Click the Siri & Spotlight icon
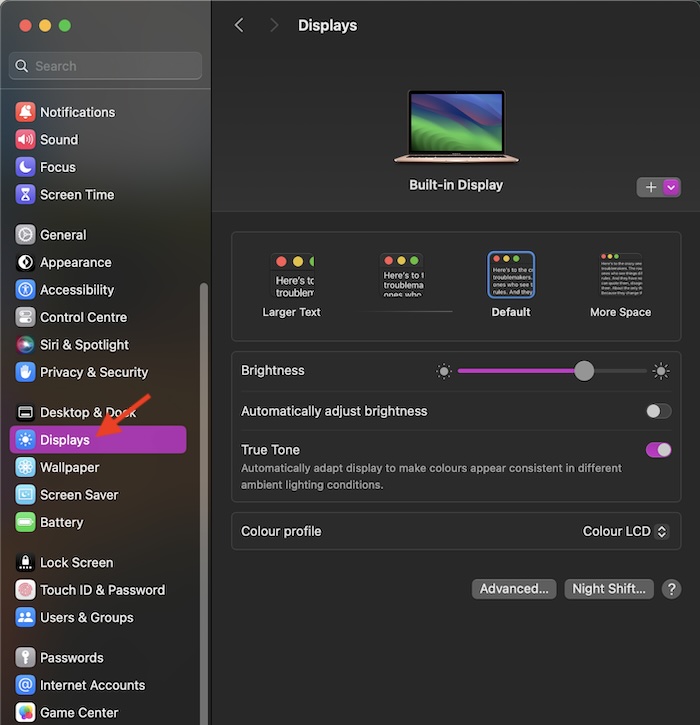 click(x=25, y=345)
